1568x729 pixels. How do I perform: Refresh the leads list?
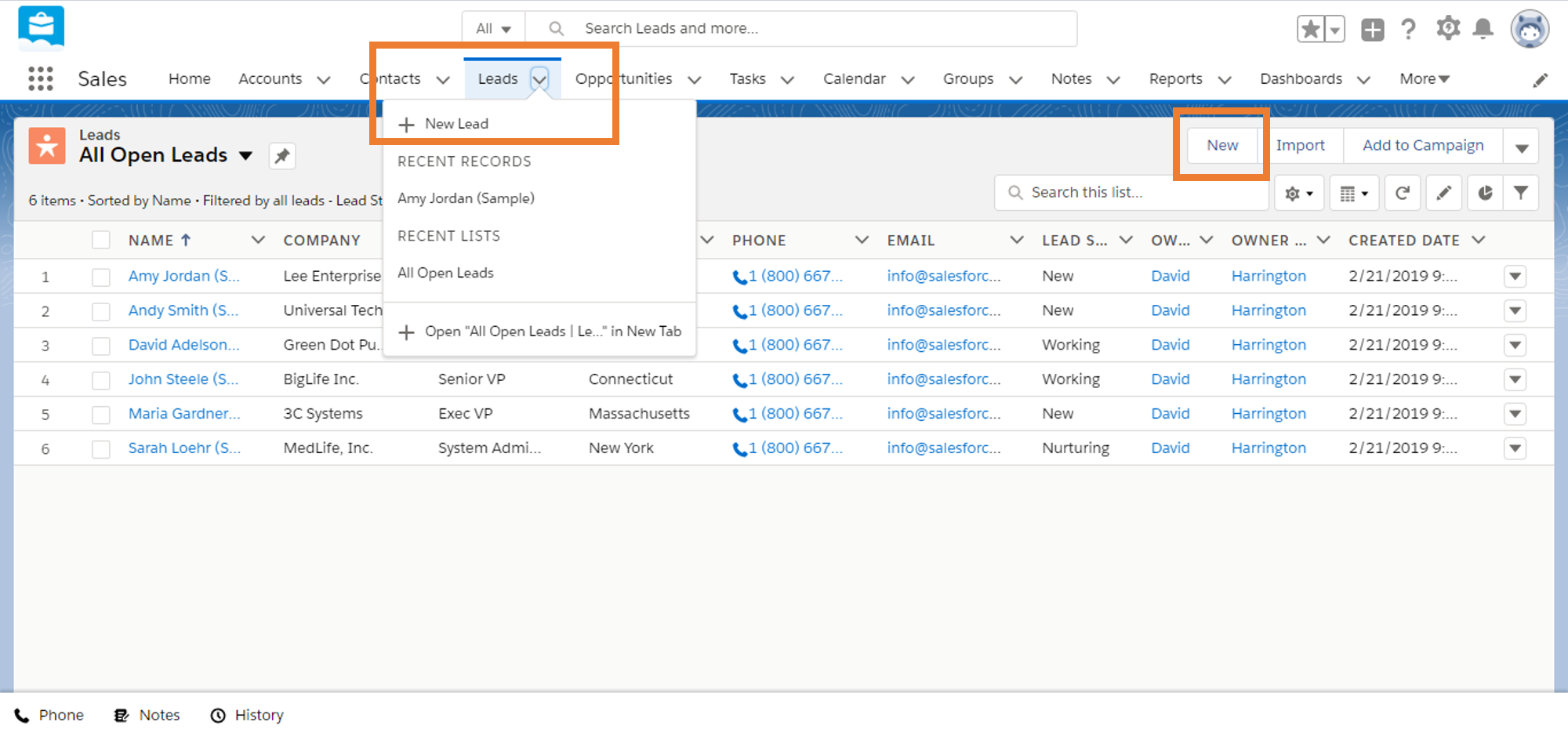point(1403,193)
